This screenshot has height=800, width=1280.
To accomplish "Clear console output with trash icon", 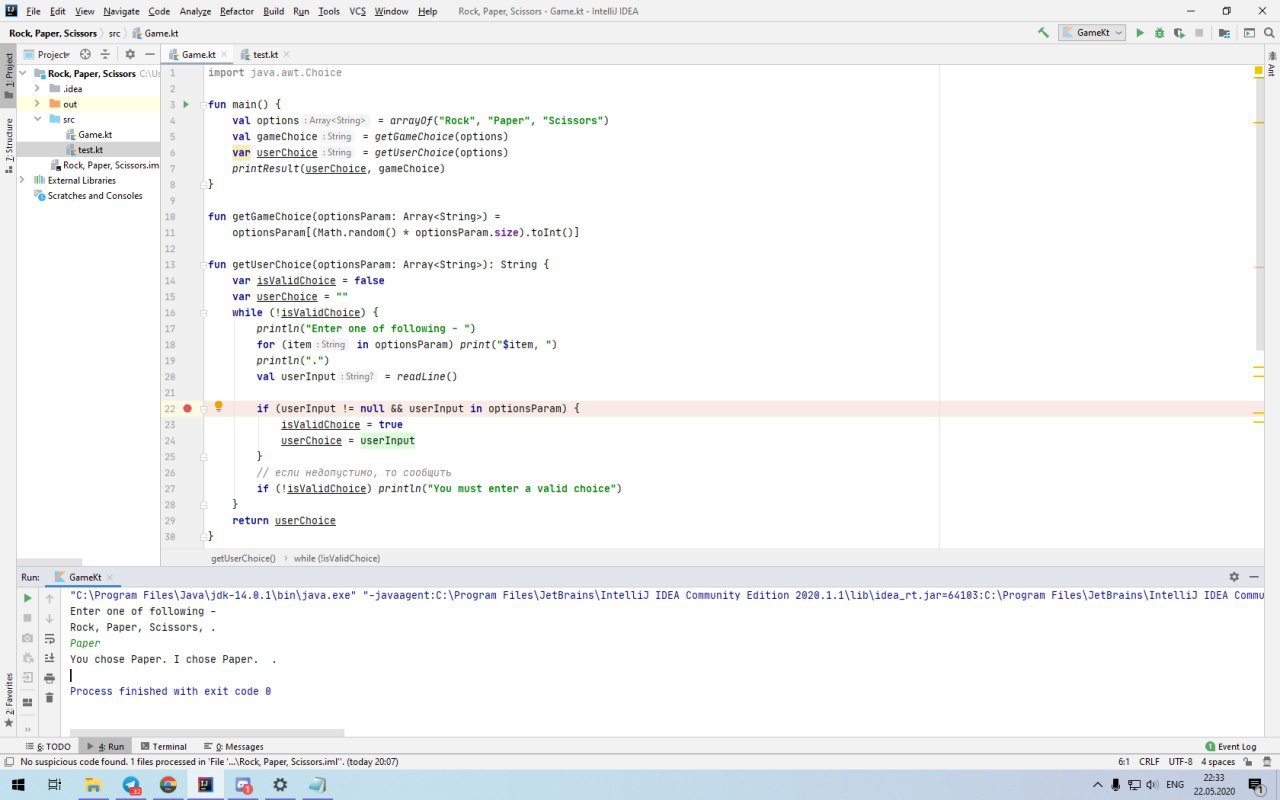I will coord(49,698).
